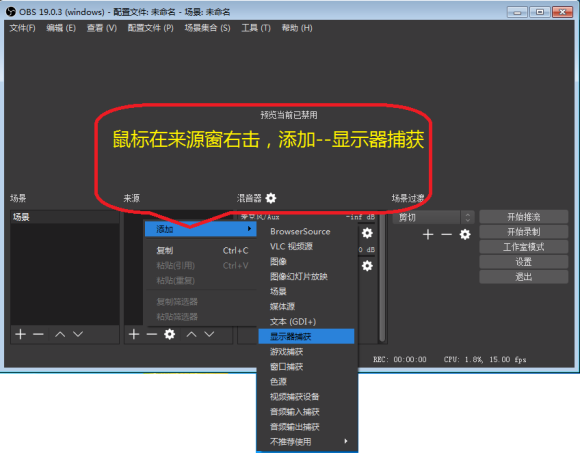Select 媒体源 from the add menu

306,306
